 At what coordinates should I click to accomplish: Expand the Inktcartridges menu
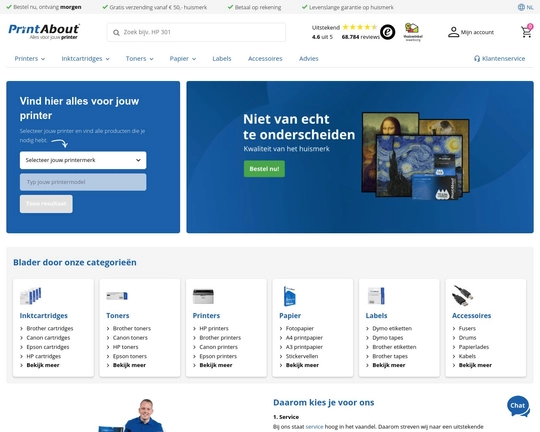click(85, 59)
